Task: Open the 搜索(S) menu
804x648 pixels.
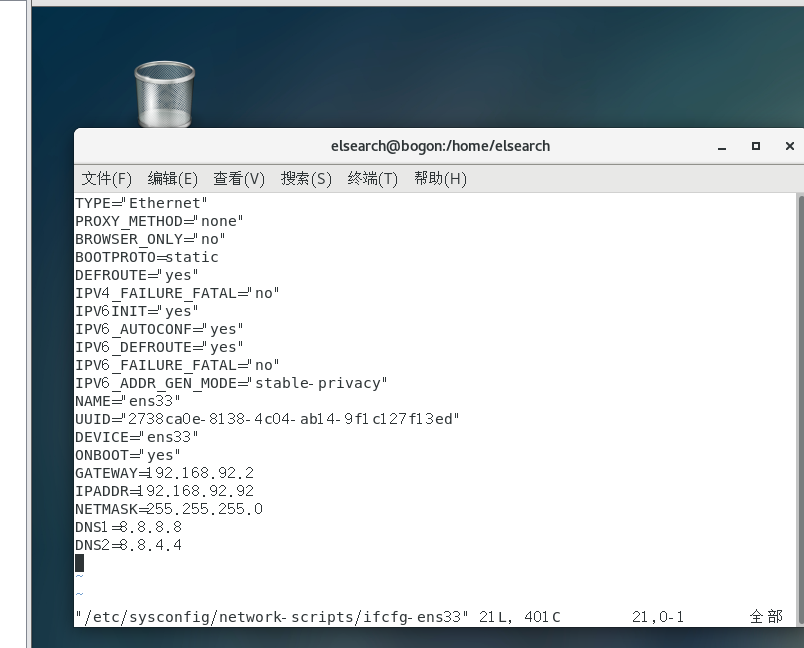Action: click(306, 178)
